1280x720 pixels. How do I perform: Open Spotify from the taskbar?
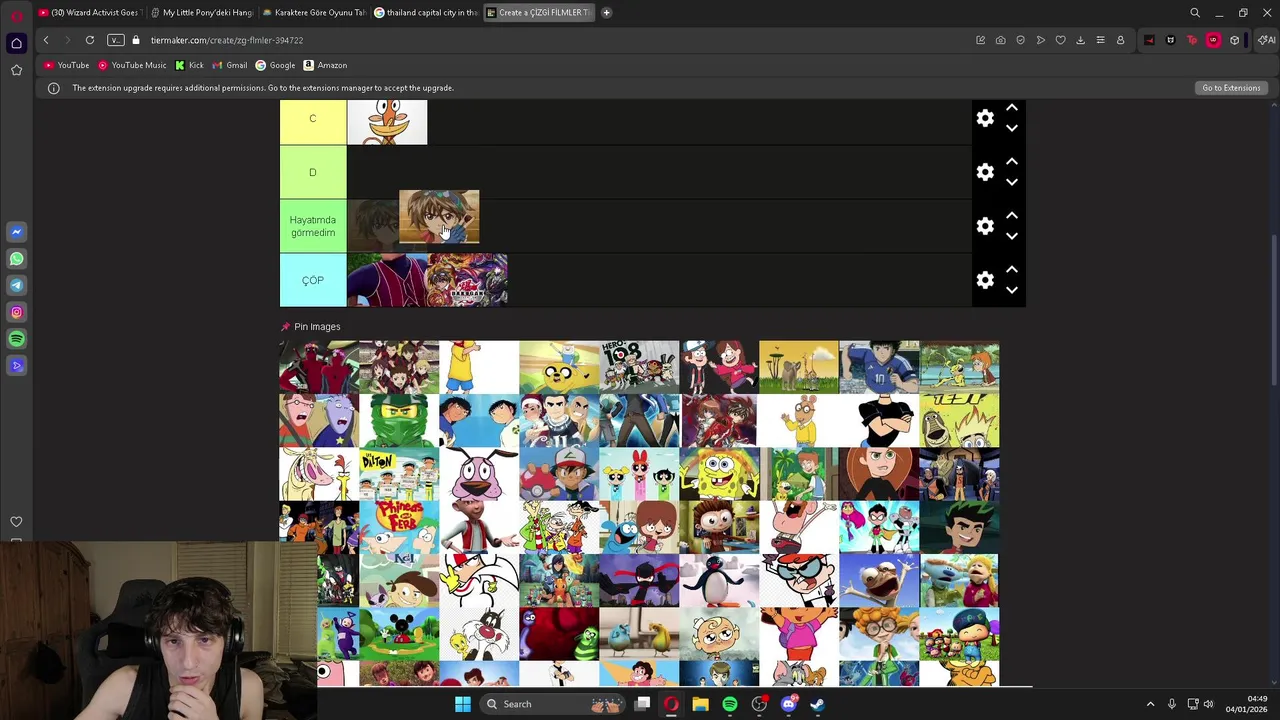coord(730,704)
